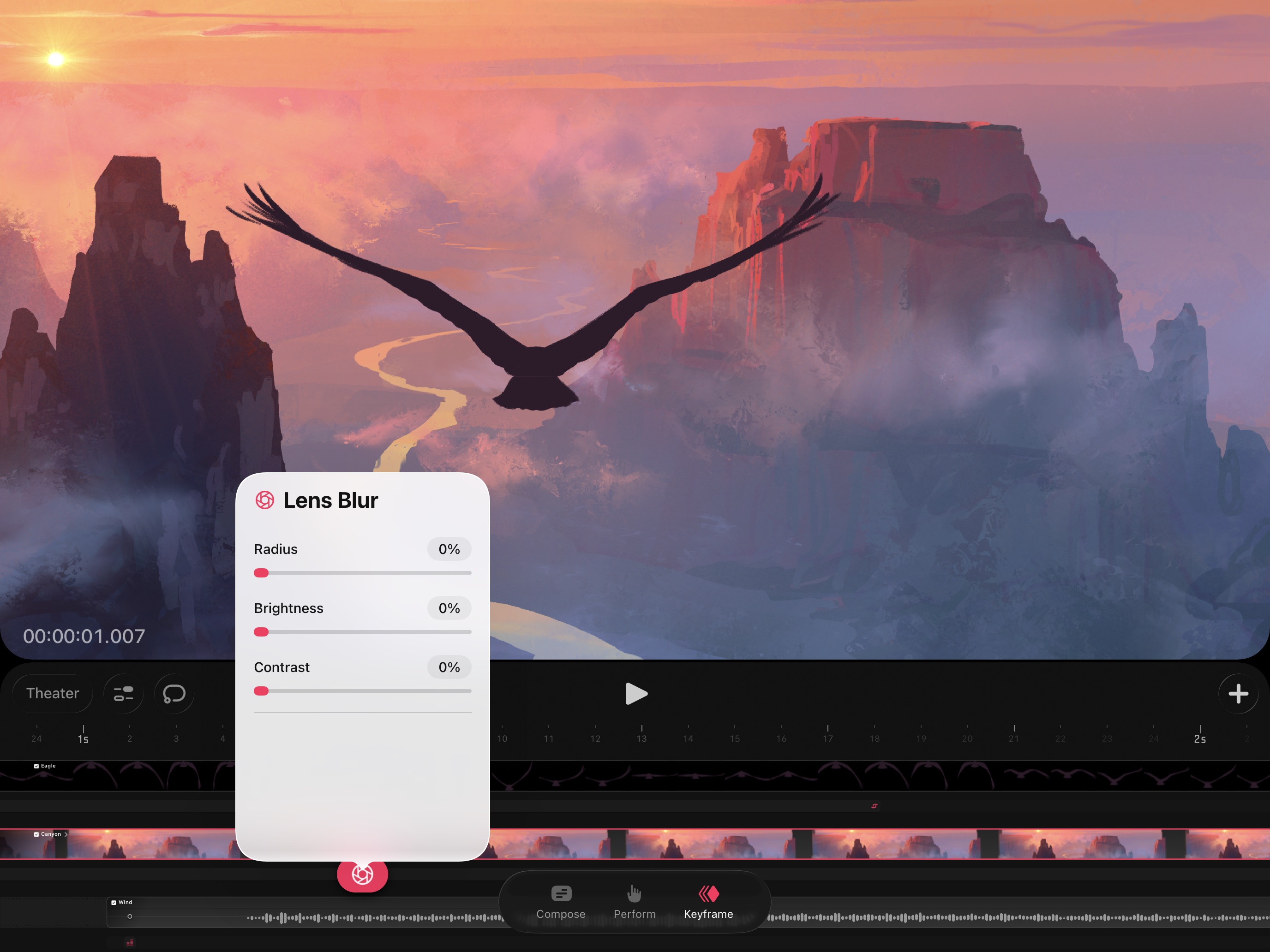Image resolution: width=1270 pixels, height=952 pixels.
Task: Disable the Wind audio track checkbox
Action: coord(114,903)
